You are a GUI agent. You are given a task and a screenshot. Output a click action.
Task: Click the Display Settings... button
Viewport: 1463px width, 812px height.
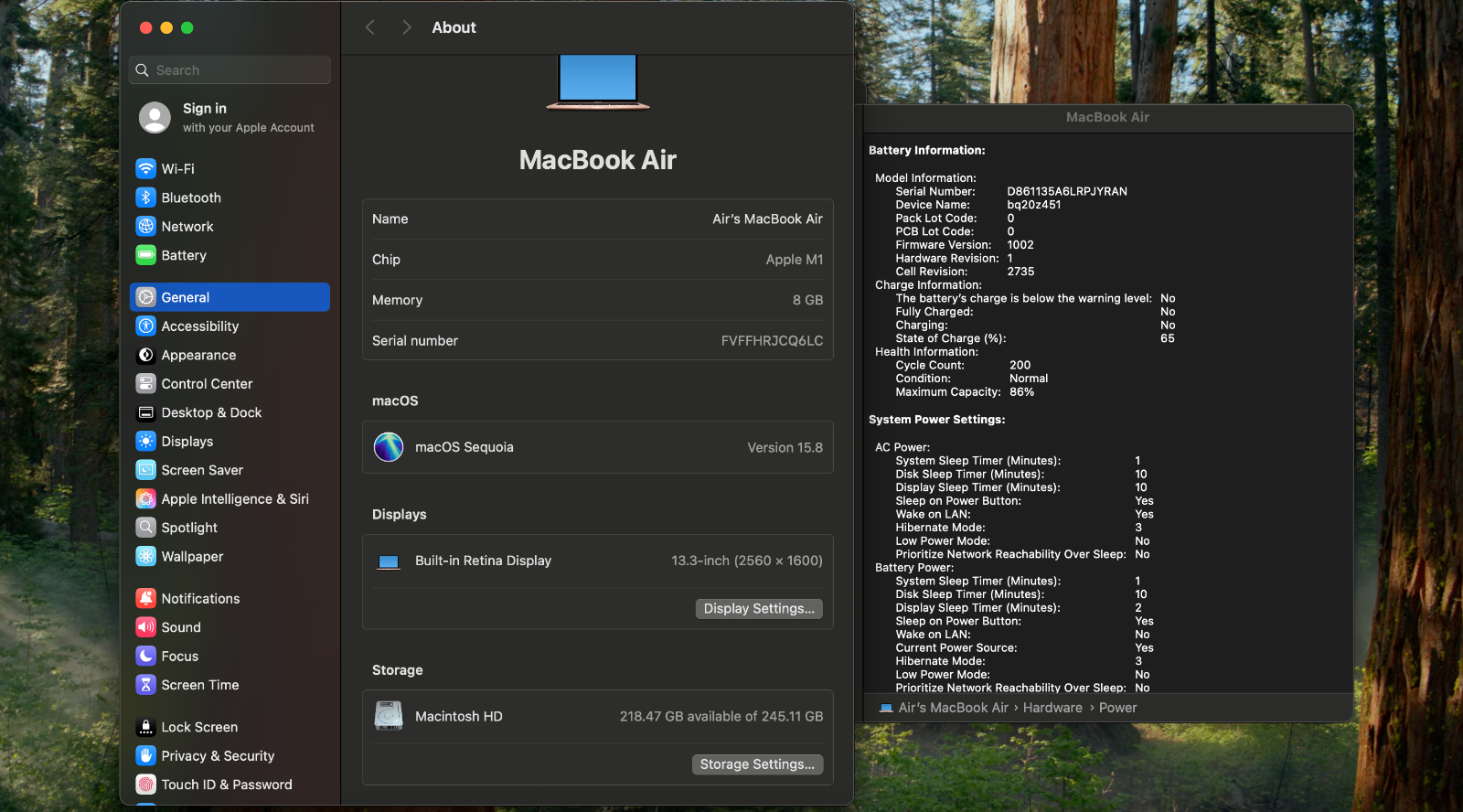pyautogui.click(x=759, y=609)
